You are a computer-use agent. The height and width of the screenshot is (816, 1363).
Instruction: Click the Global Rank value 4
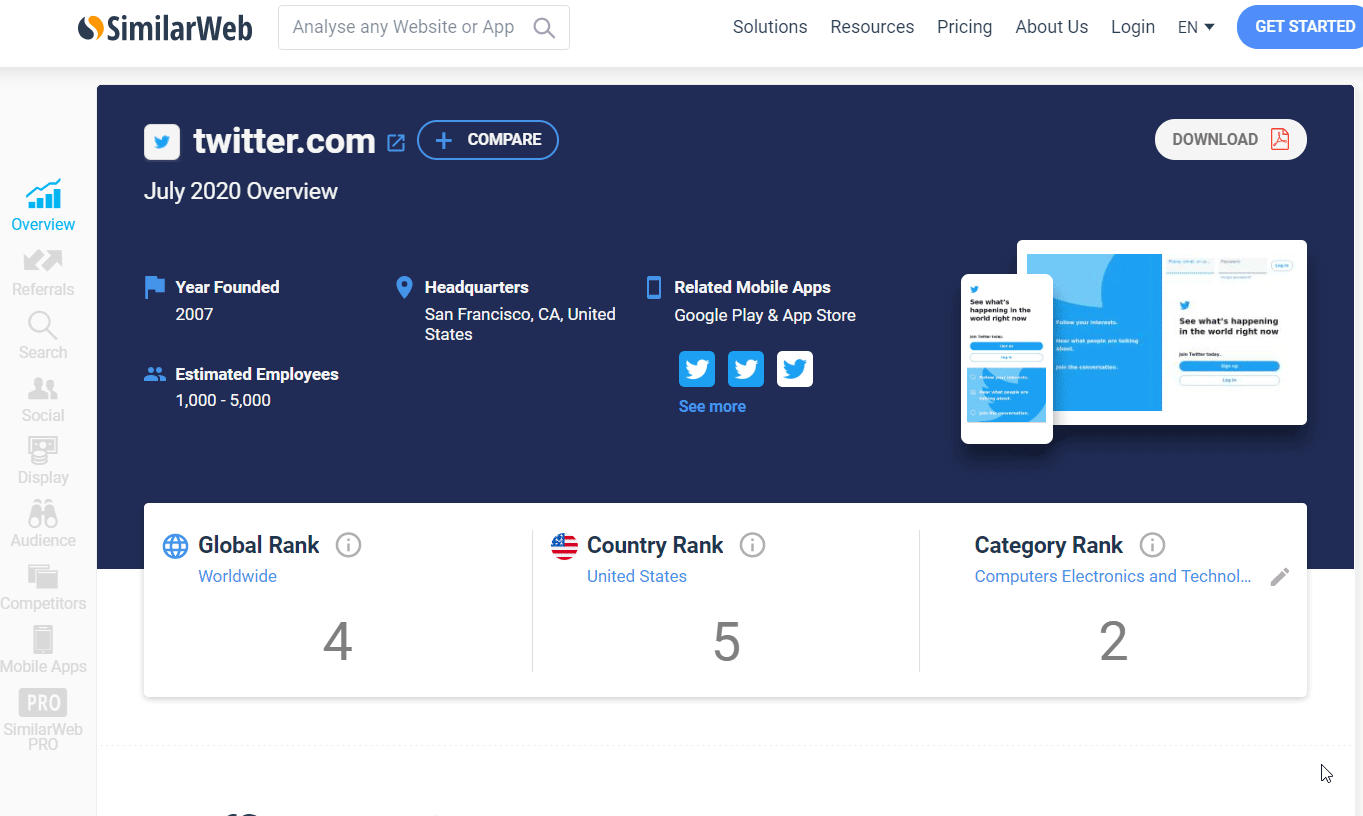tap(338, 642)
